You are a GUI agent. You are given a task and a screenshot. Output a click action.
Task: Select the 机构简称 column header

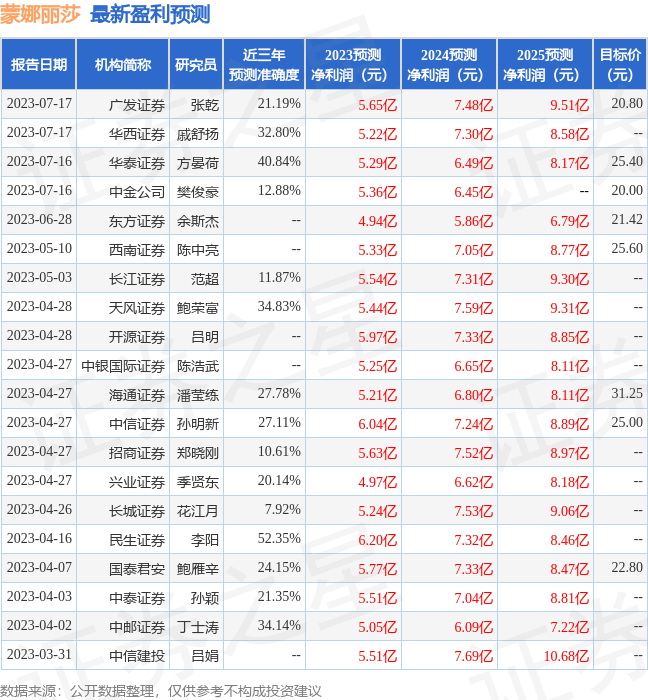[x=123, y=64]
